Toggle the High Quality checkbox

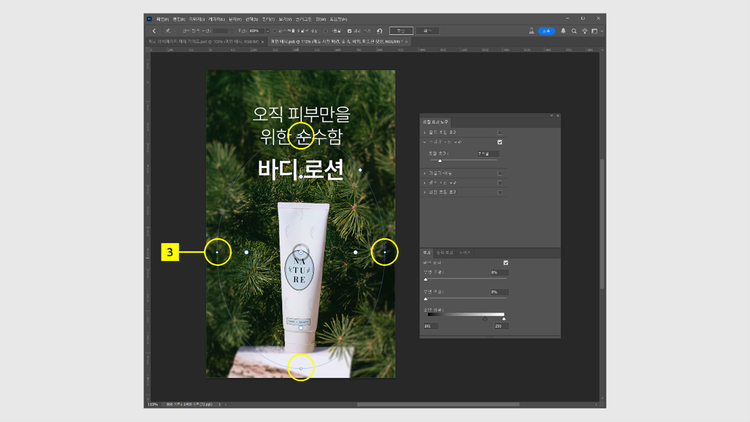[326, 31]
